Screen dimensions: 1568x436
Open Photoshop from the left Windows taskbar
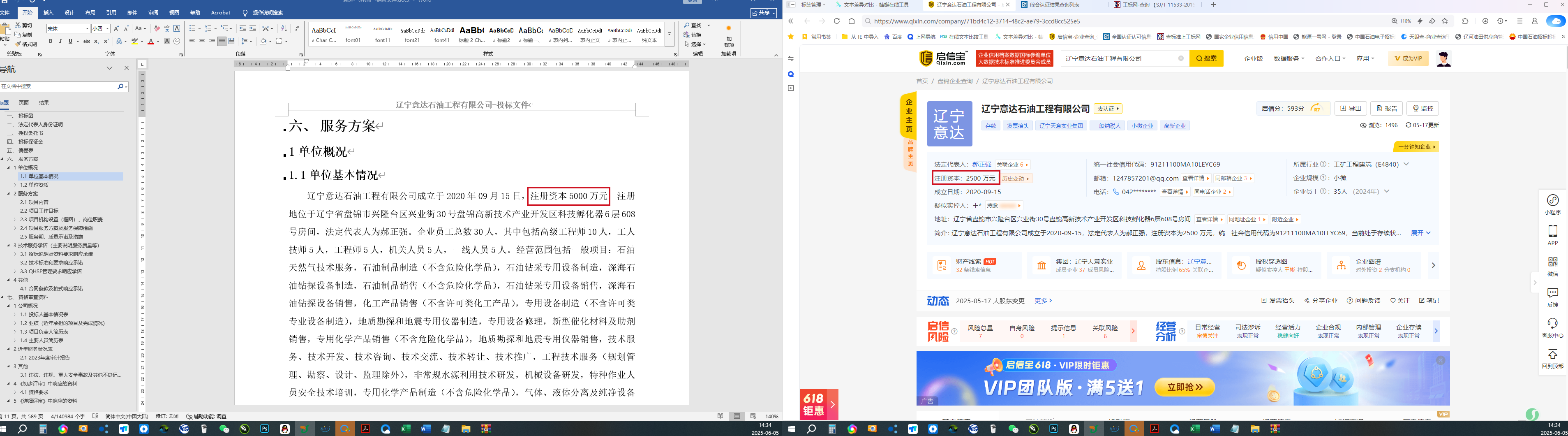[265, 429]
